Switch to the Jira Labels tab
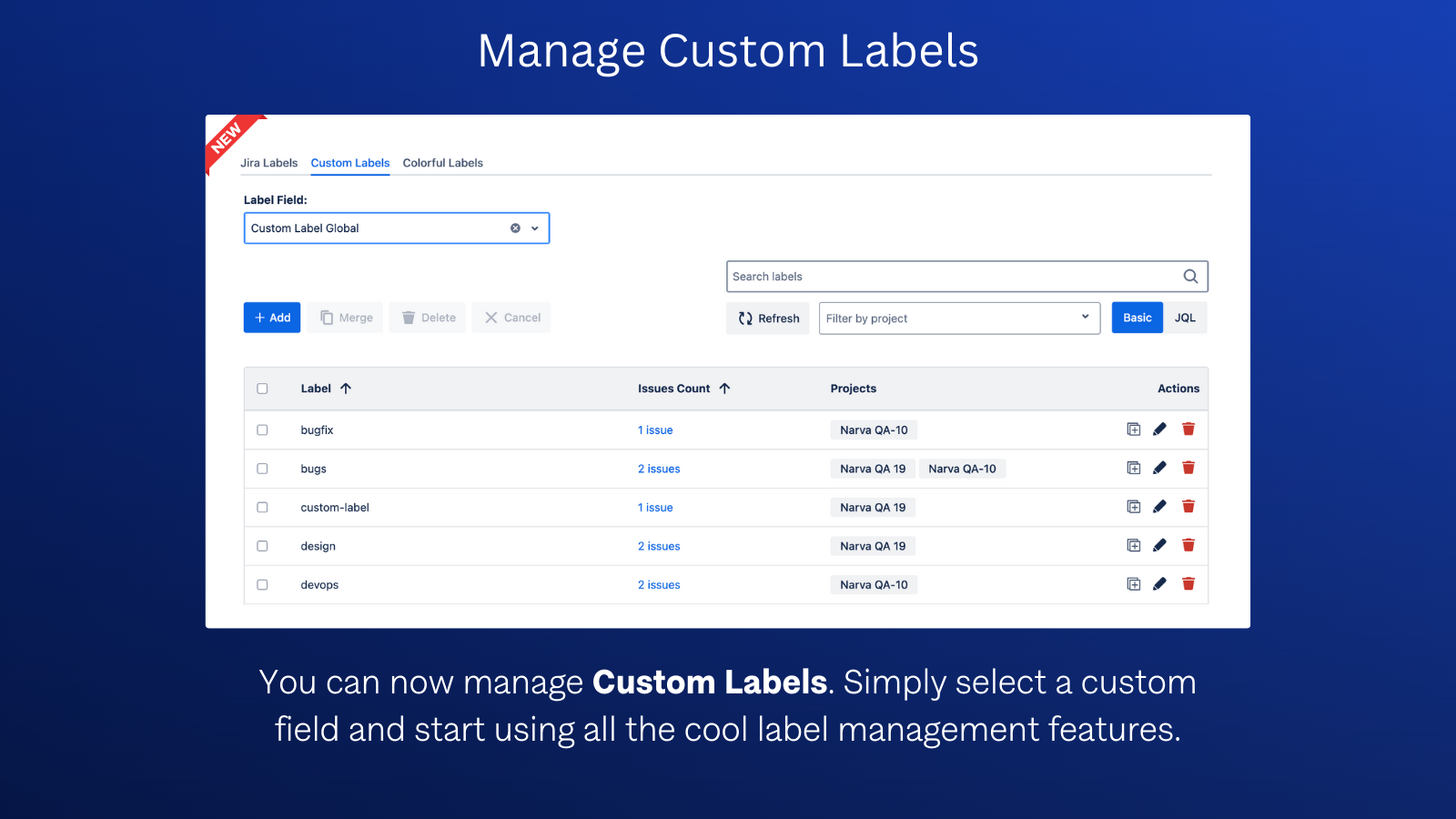Screen dimensions: 1456x819 pyautogui.click(x=268, y=163)
